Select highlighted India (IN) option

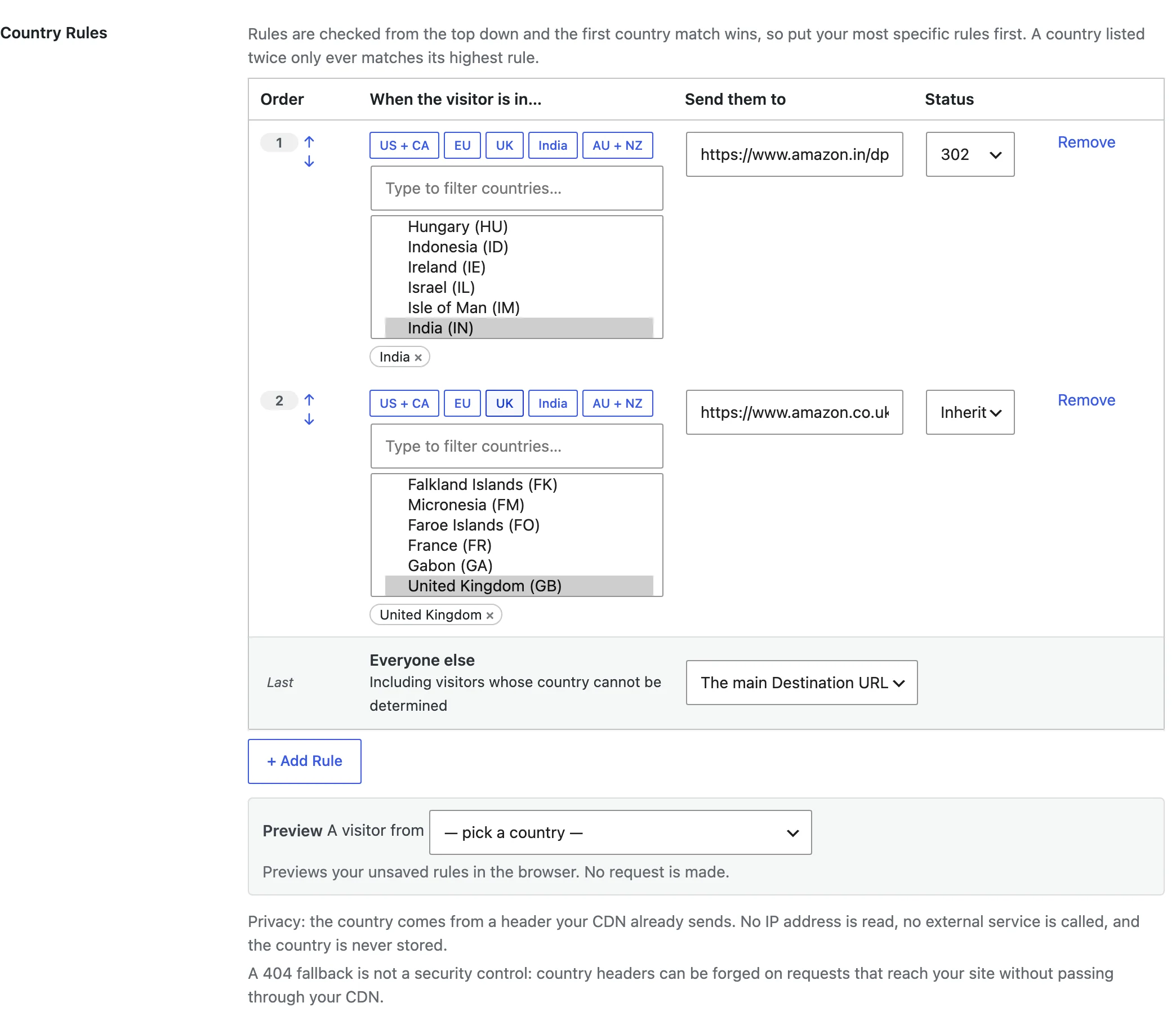click(519, 328)
